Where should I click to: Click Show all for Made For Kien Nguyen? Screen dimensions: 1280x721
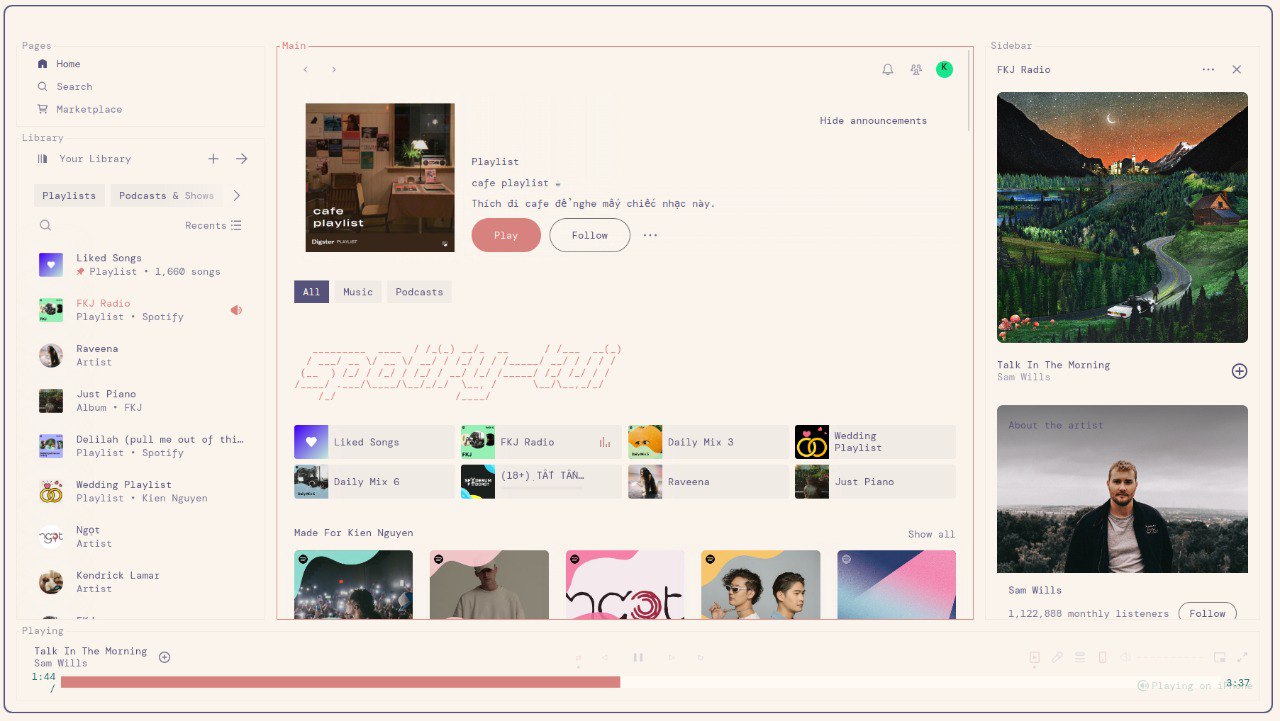pos(931,534)
